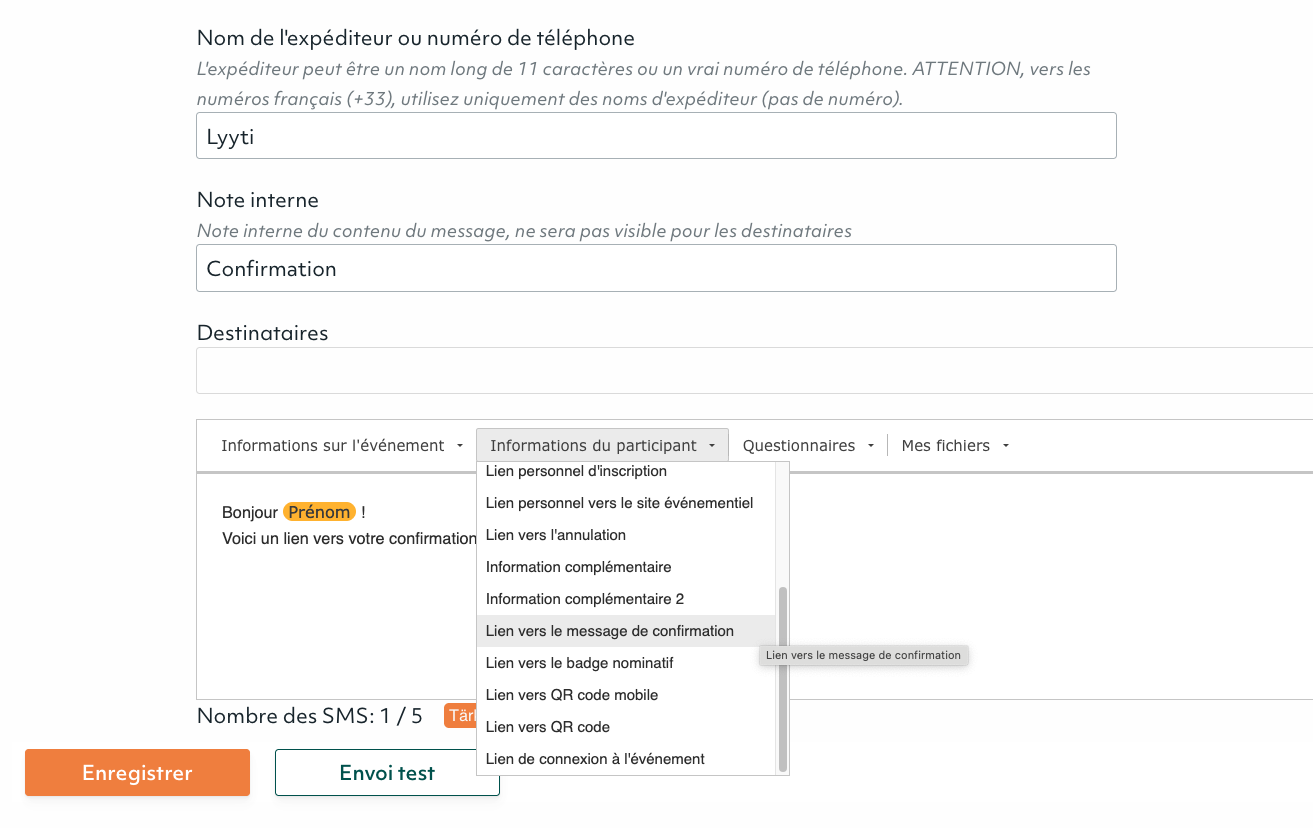Viewport: 1313px width, 828px height.
Task: Open the Informations sur l'événement dropdown
Action: coord(342,446)
